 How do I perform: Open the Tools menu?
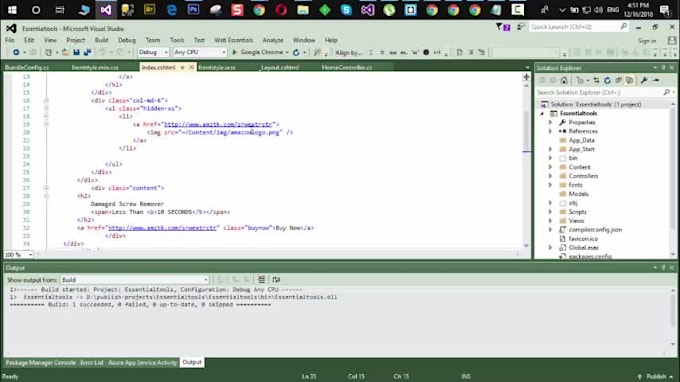coord(177,40)
